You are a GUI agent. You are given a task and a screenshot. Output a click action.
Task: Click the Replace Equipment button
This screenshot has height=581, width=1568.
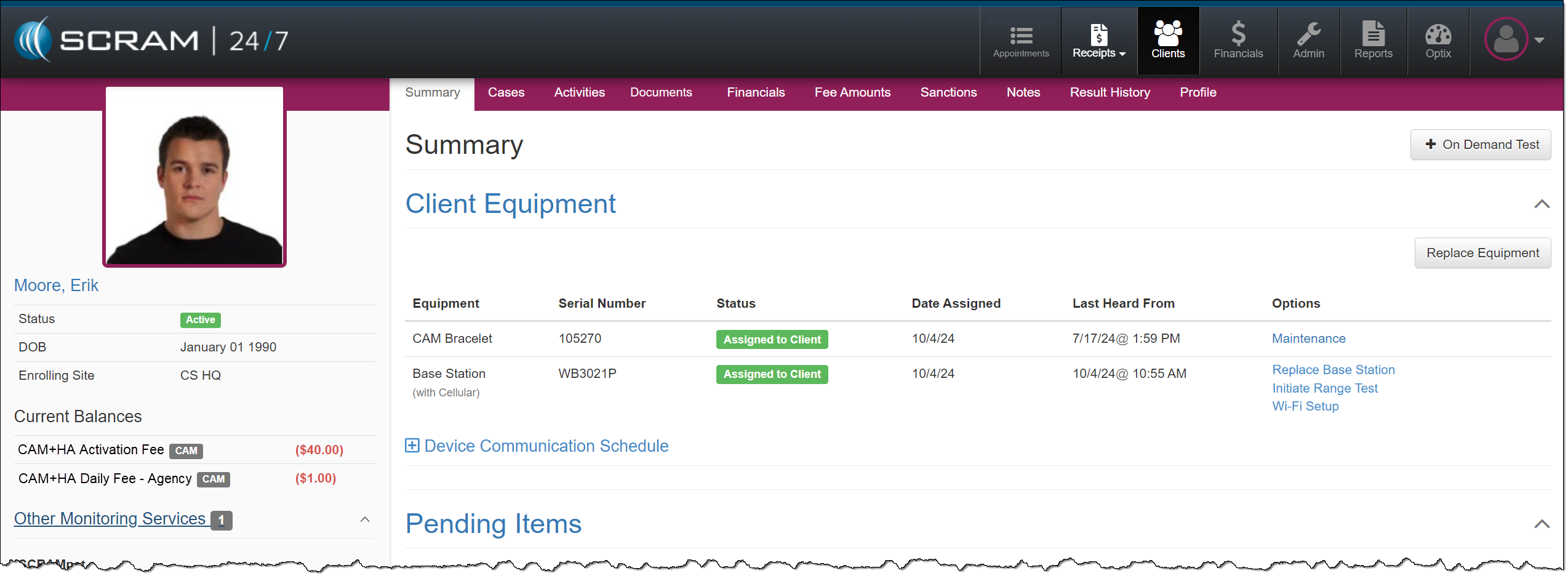point(1482,253)
